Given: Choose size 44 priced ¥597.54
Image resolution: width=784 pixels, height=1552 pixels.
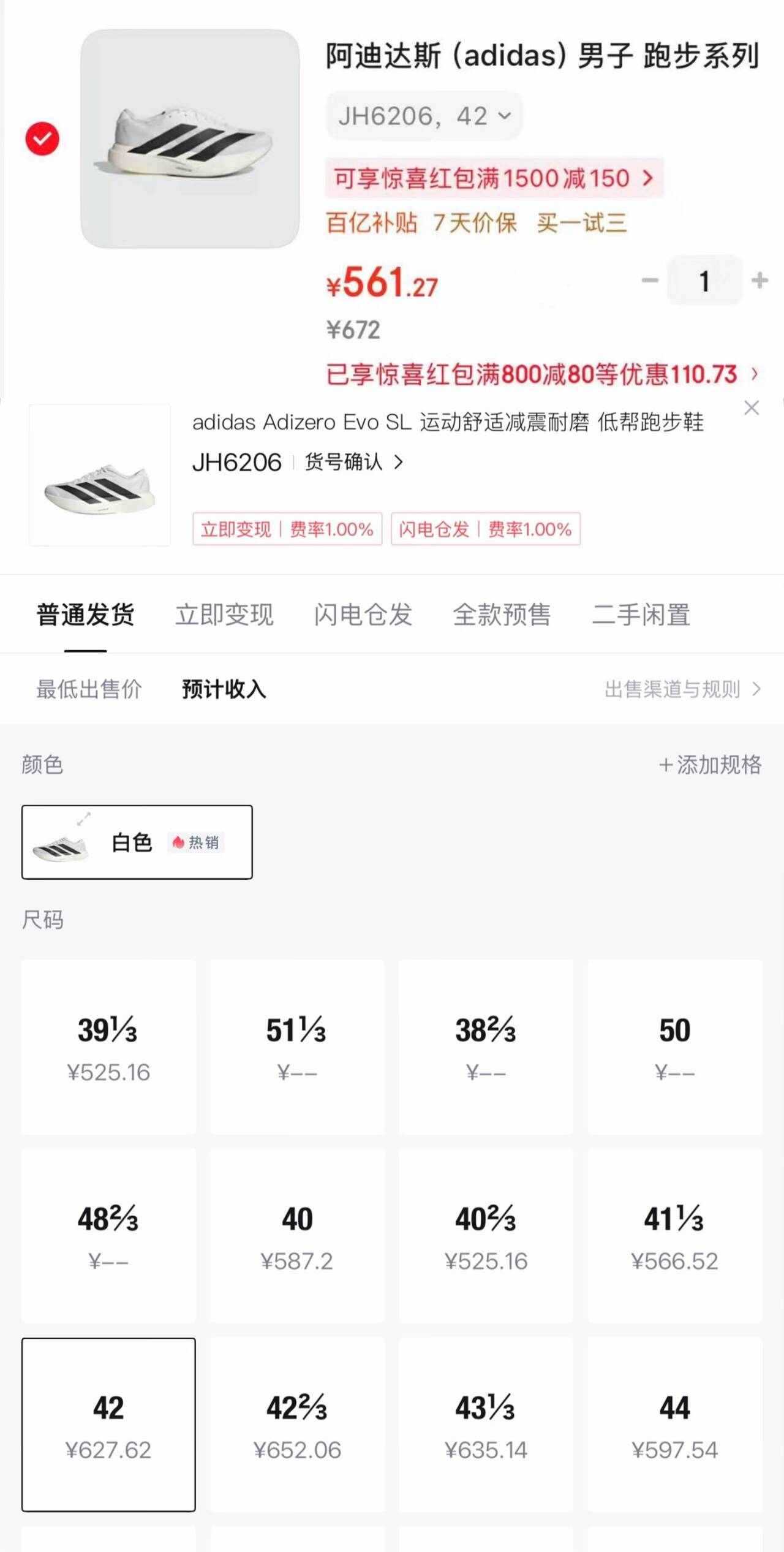Looking at the screenshot, I should pos(675,1425).
